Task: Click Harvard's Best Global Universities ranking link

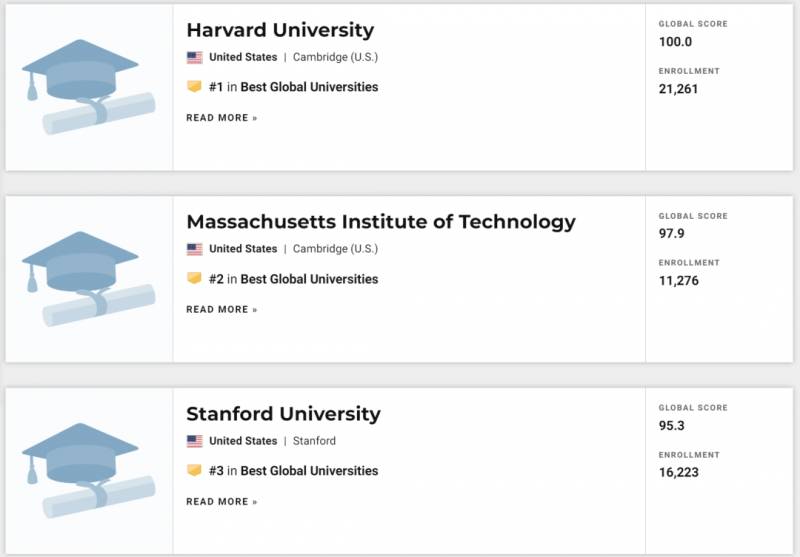Action: pyautogui.click(x=309, y=87)
